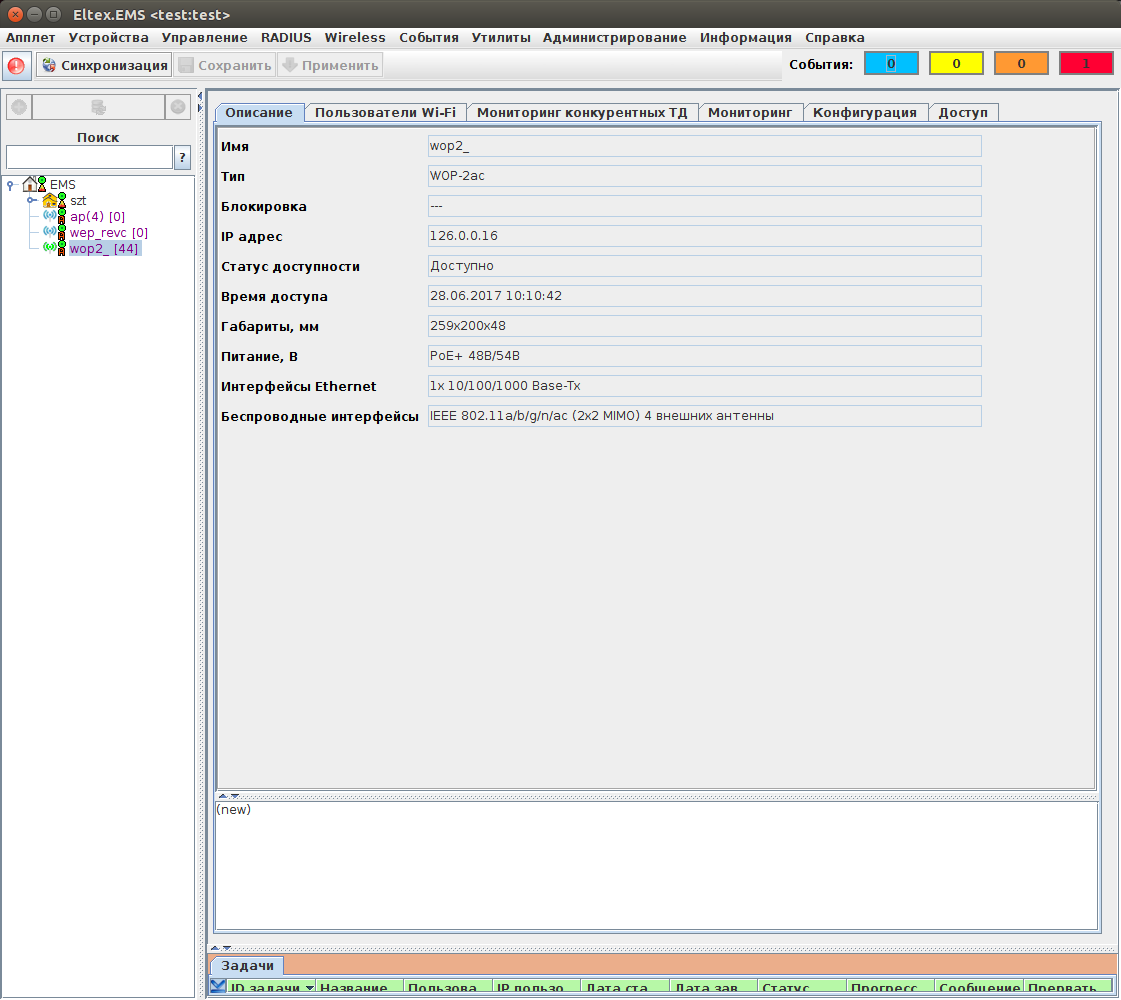Click the Статус column header
This screenshot has width=1121, height=1000.
801,988
